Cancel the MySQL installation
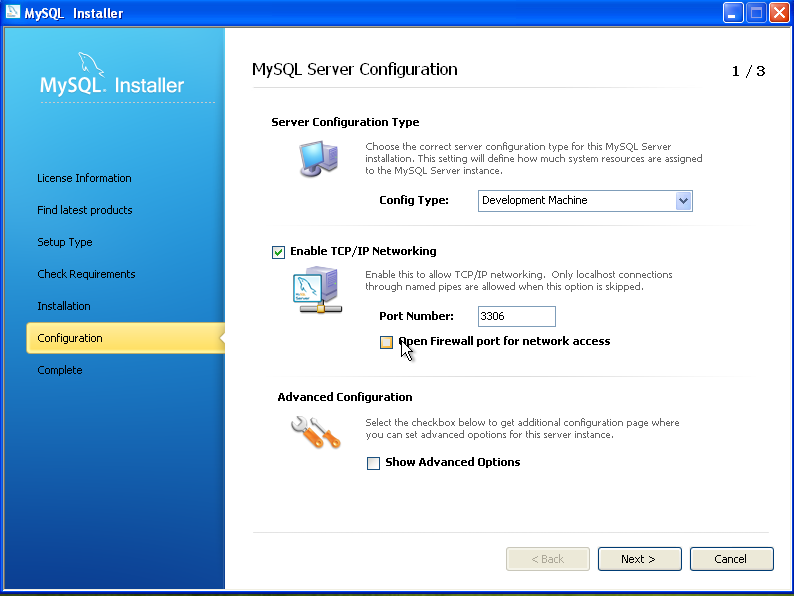 (731, 559)
